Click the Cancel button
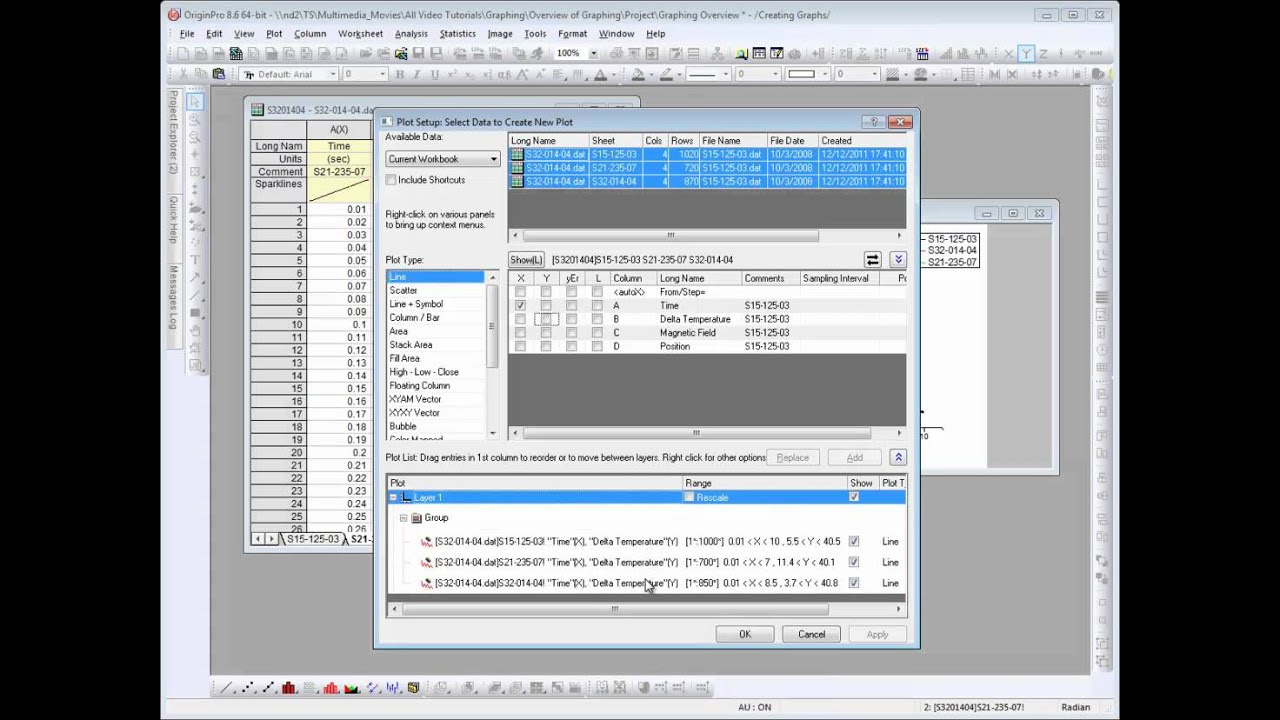 coord(811,634)
